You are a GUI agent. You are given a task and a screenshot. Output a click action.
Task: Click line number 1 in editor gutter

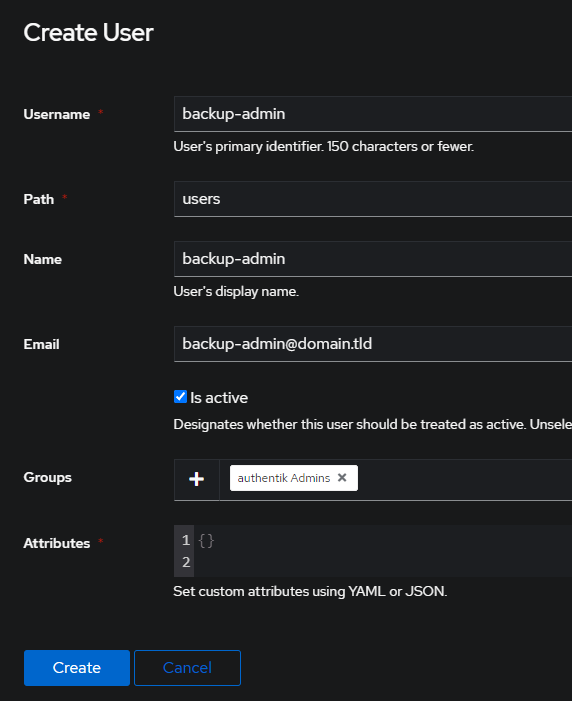(186, 541)
